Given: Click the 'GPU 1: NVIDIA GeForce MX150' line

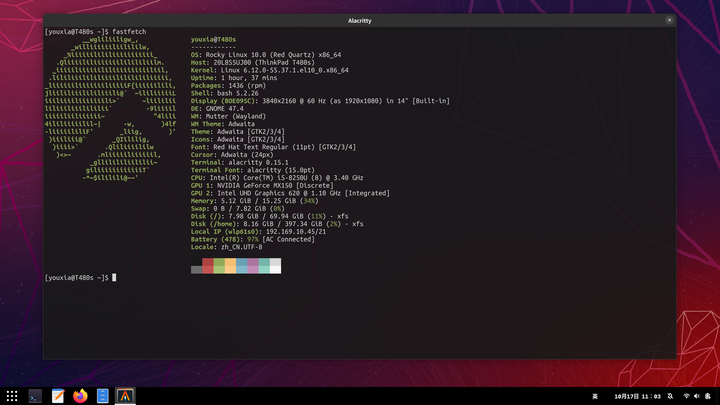Looking at the screenshot, I should click(262, 186).
